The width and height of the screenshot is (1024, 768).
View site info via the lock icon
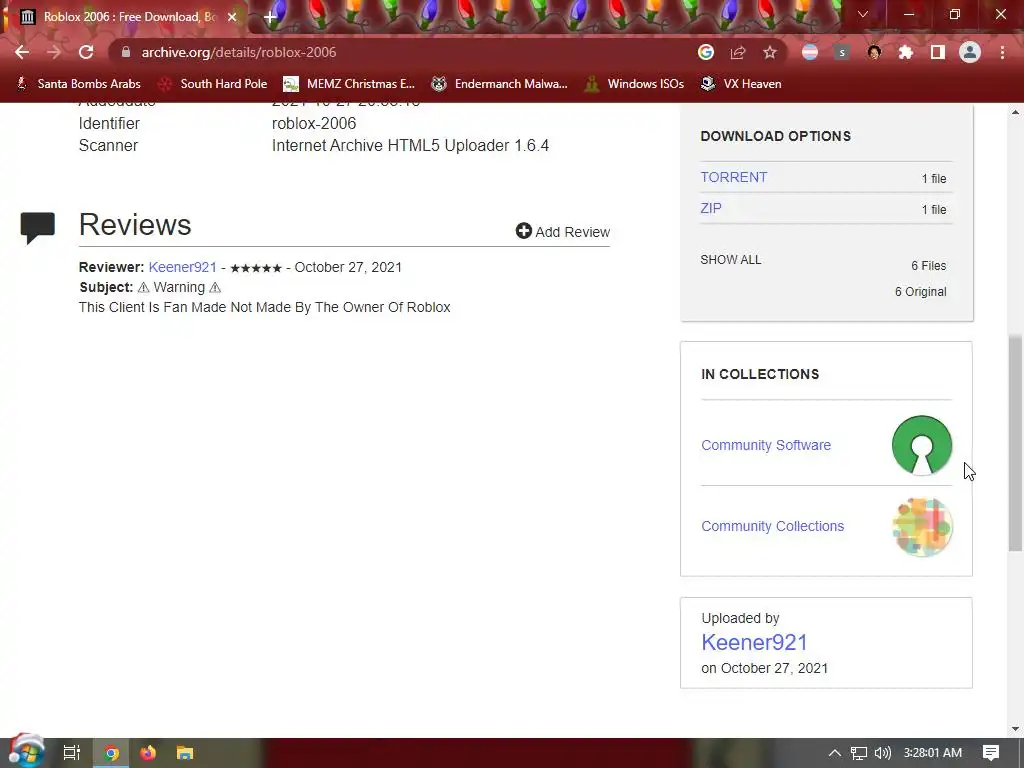tap(126, 52)
